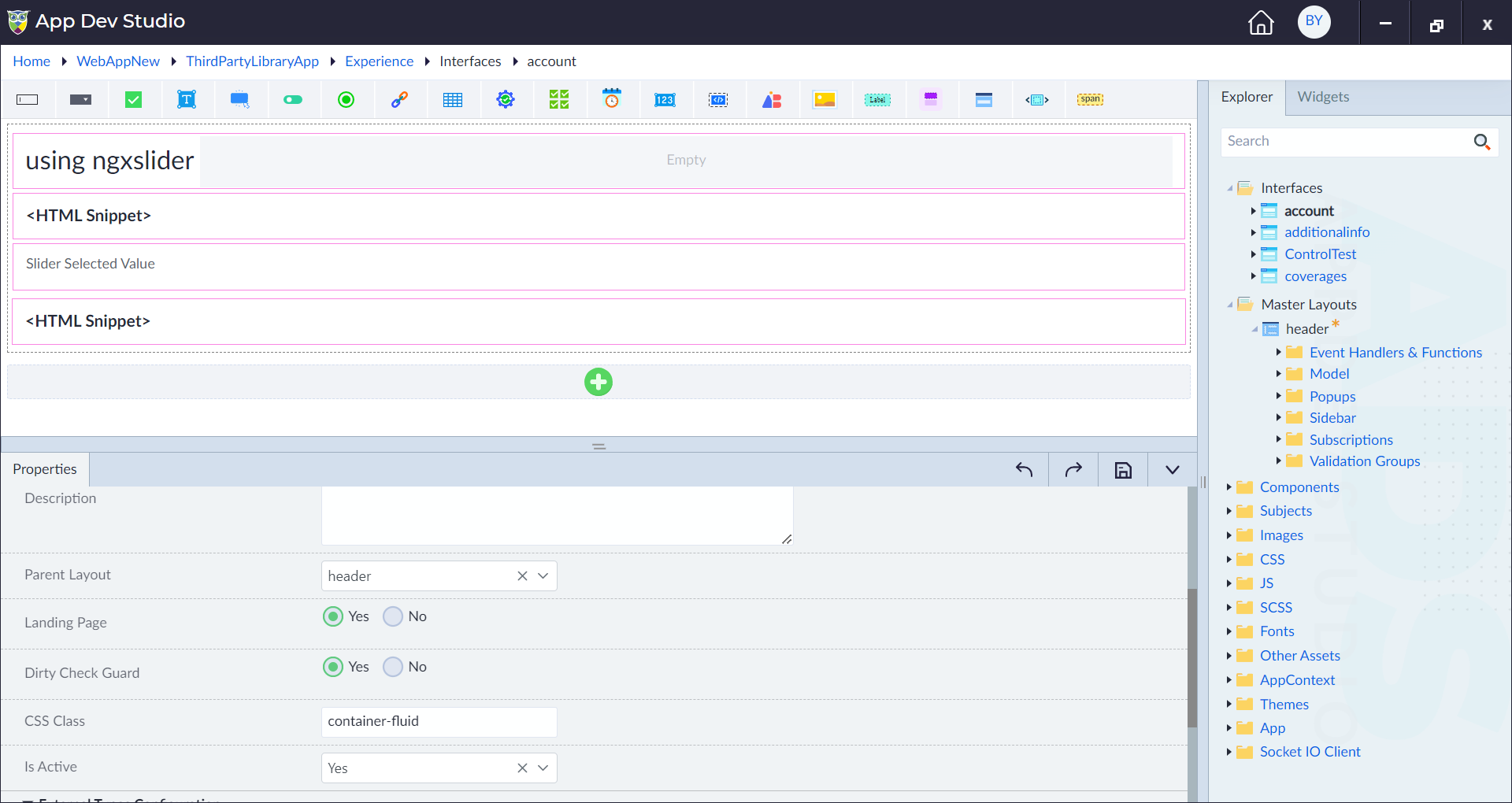Select the text input widget icon

tap(28, 100)
